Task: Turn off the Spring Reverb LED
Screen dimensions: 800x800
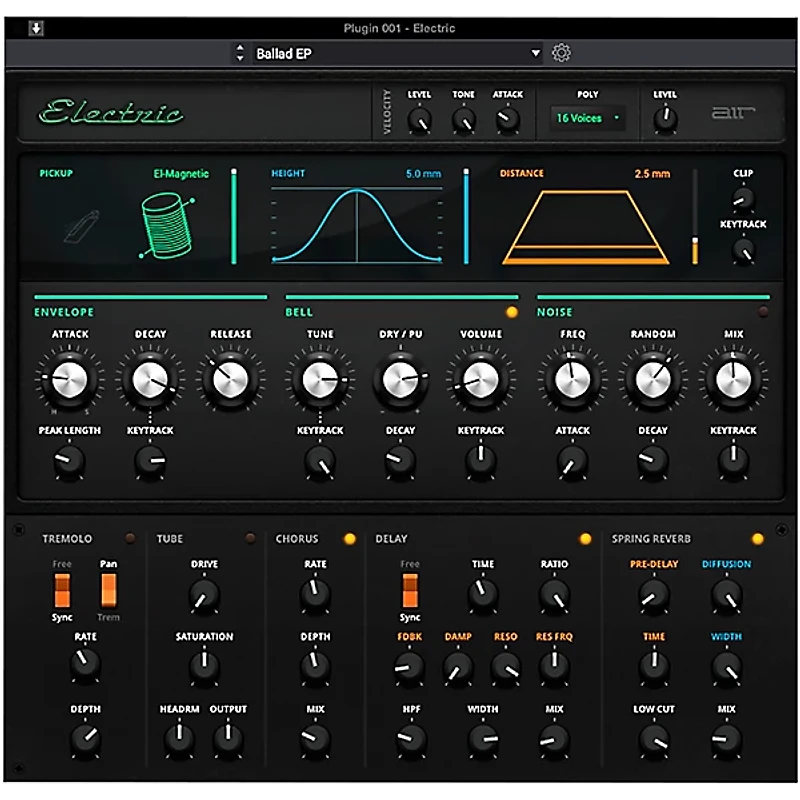Action: [x=757, y=539]
